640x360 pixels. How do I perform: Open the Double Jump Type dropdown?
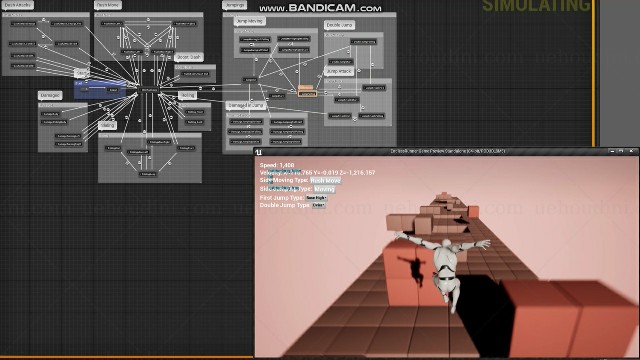coord(319,205)
